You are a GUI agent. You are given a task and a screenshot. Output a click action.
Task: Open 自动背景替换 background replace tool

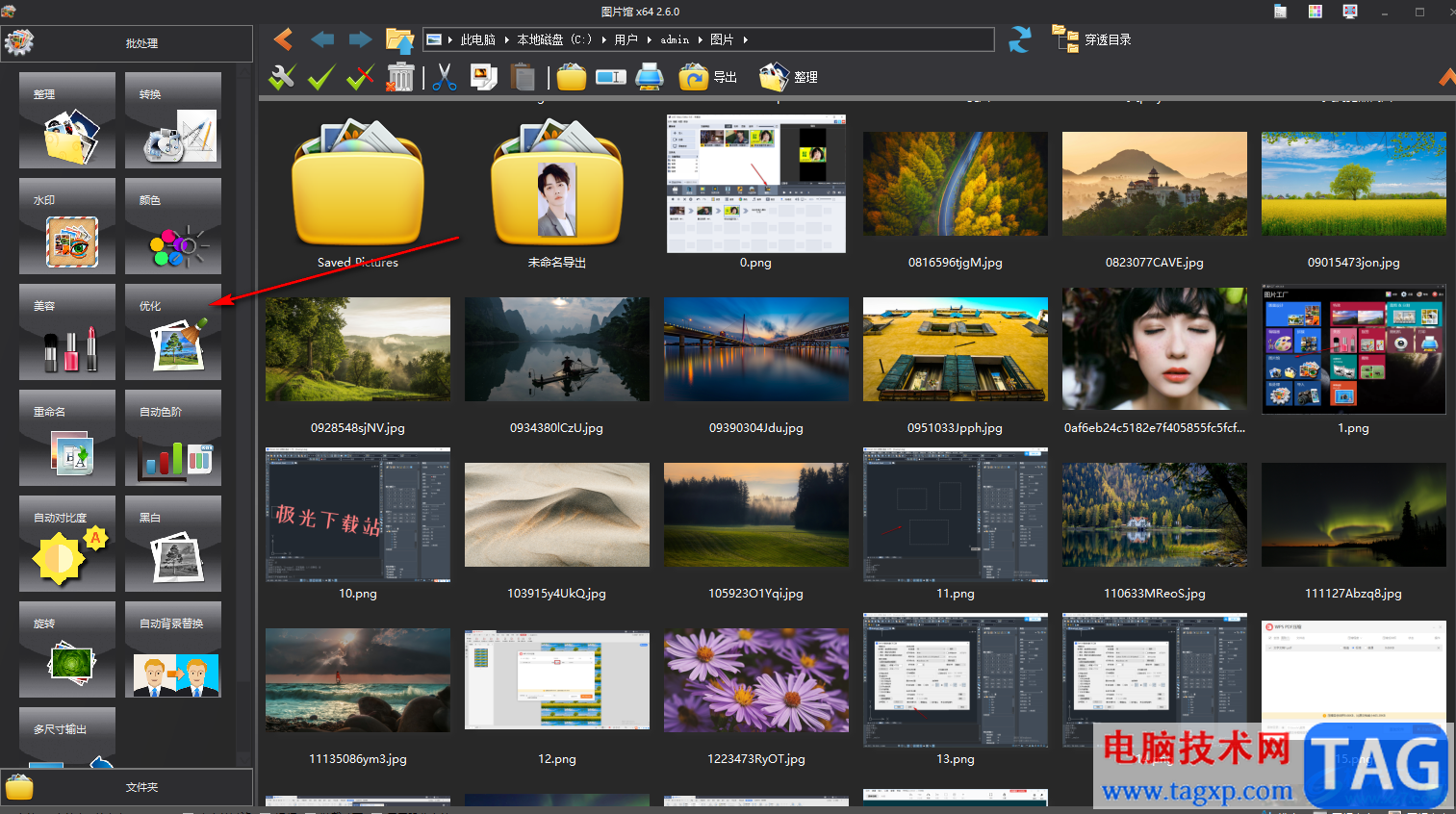[173, 649]
